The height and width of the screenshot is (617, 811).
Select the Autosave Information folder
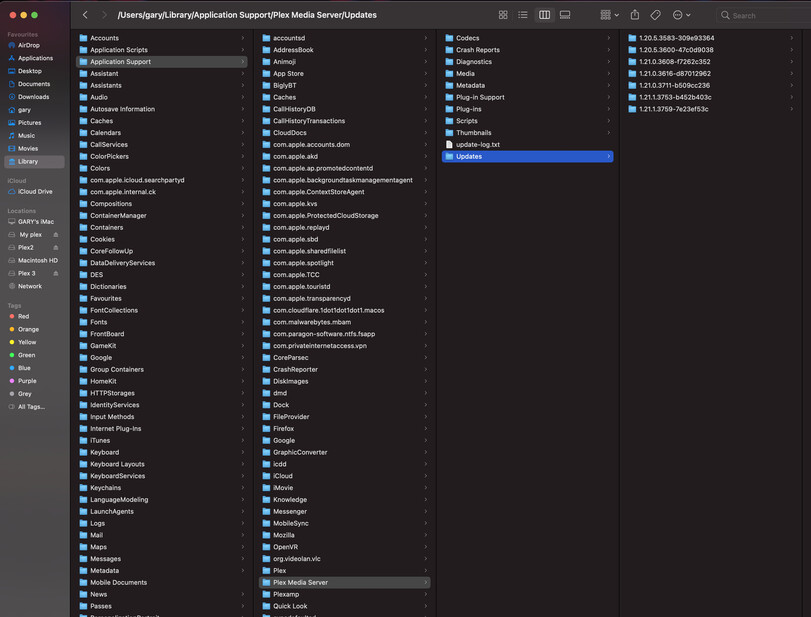pyautogui.click(x=161, y=109)
